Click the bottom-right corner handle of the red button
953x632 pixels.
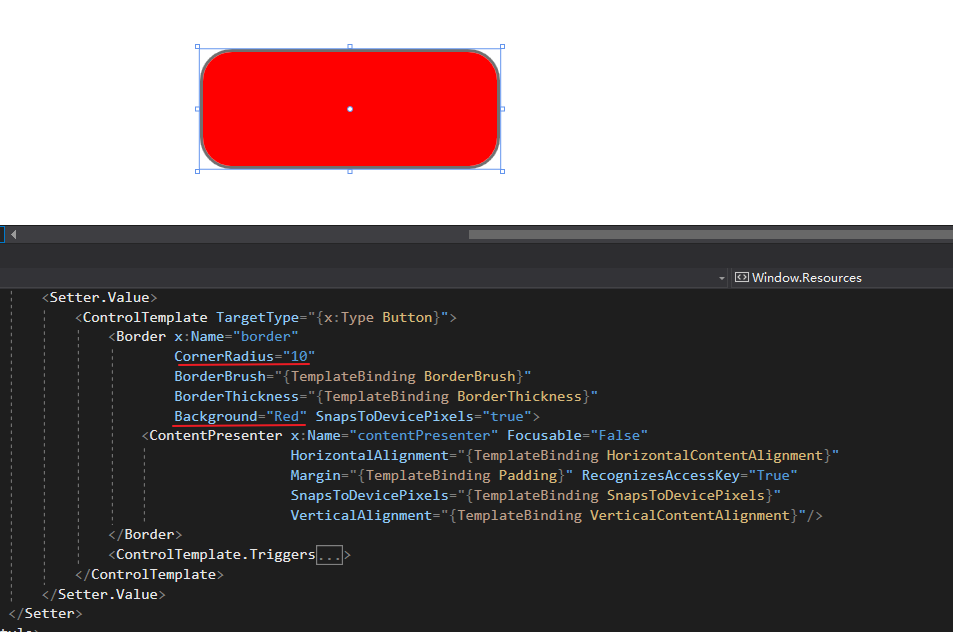[x=503, y=171]
